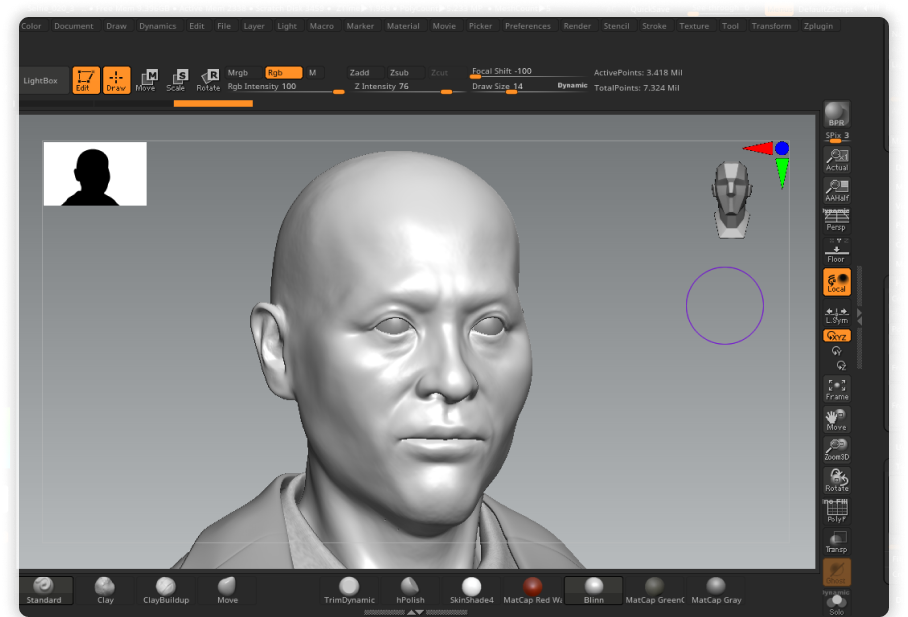The height and width of the screenshot is (617, 908).
Task: Open the Zplugin menu
Action: tap(818, 26)
